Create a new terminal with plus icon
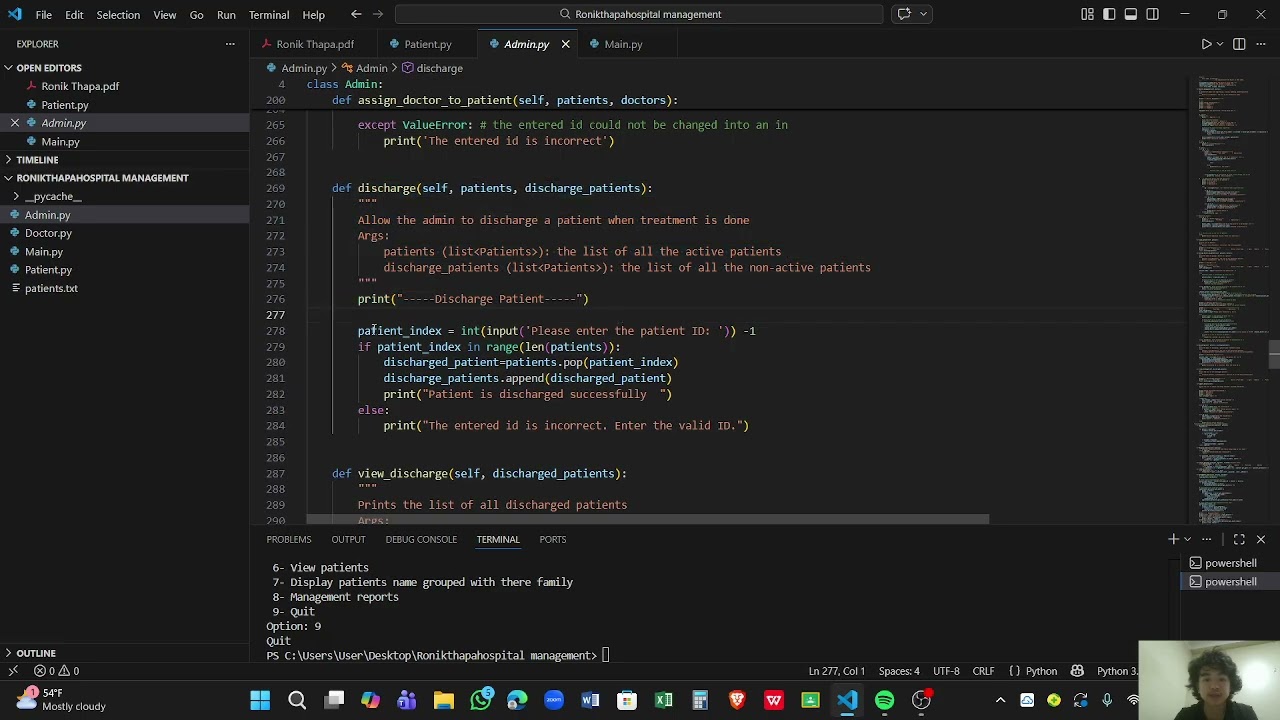This screenshot has height=720, width=1280. click(x=1173, y=539)
